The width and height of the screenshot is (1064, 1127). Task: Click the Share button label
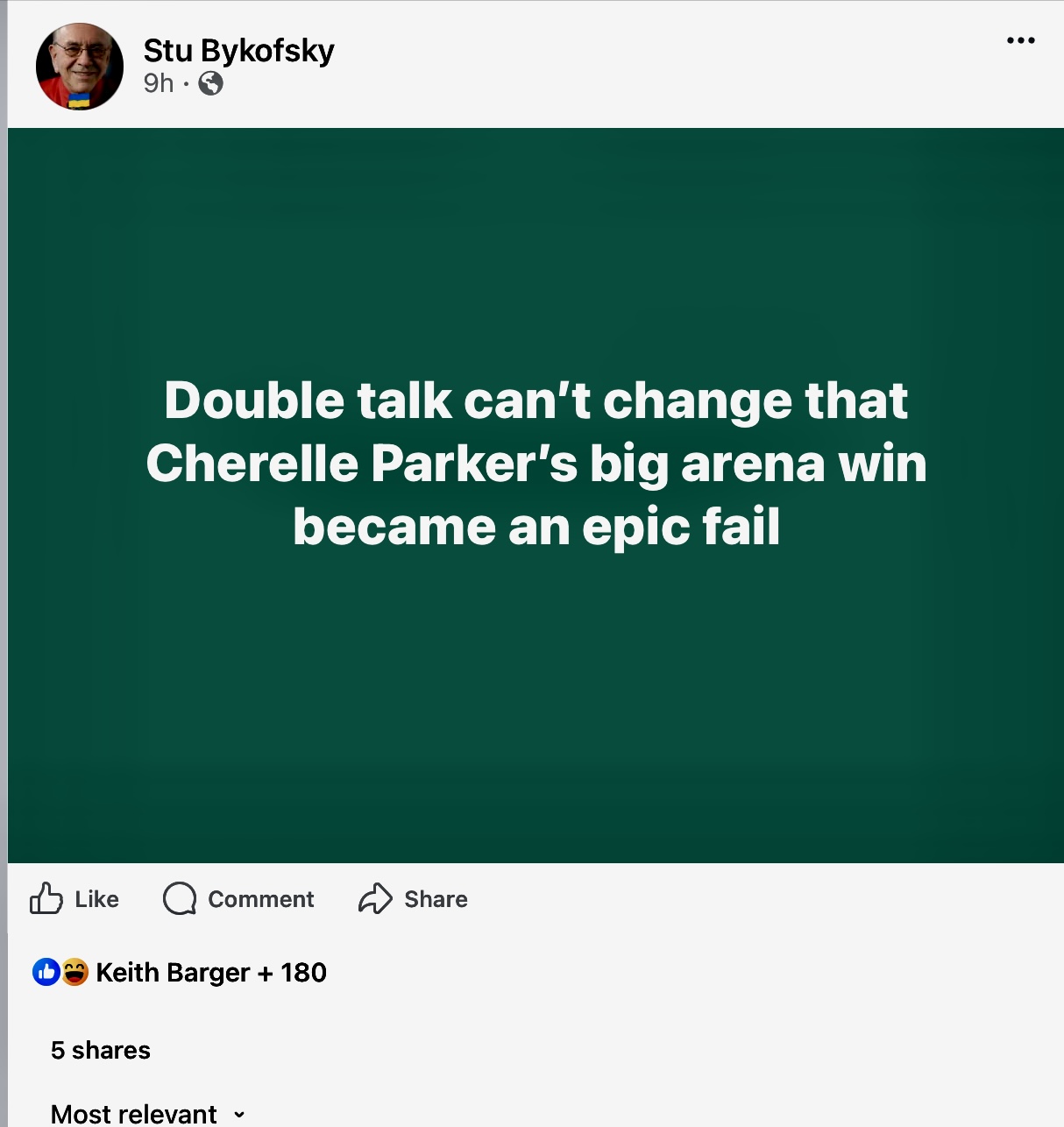(x=436, y=899)
